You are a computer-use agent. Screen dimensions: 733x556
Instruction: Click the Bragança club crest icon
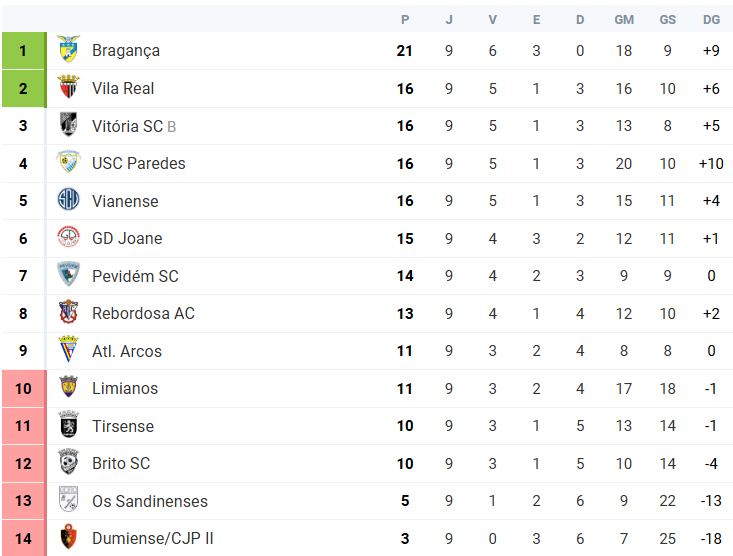[x=68, y=49]
